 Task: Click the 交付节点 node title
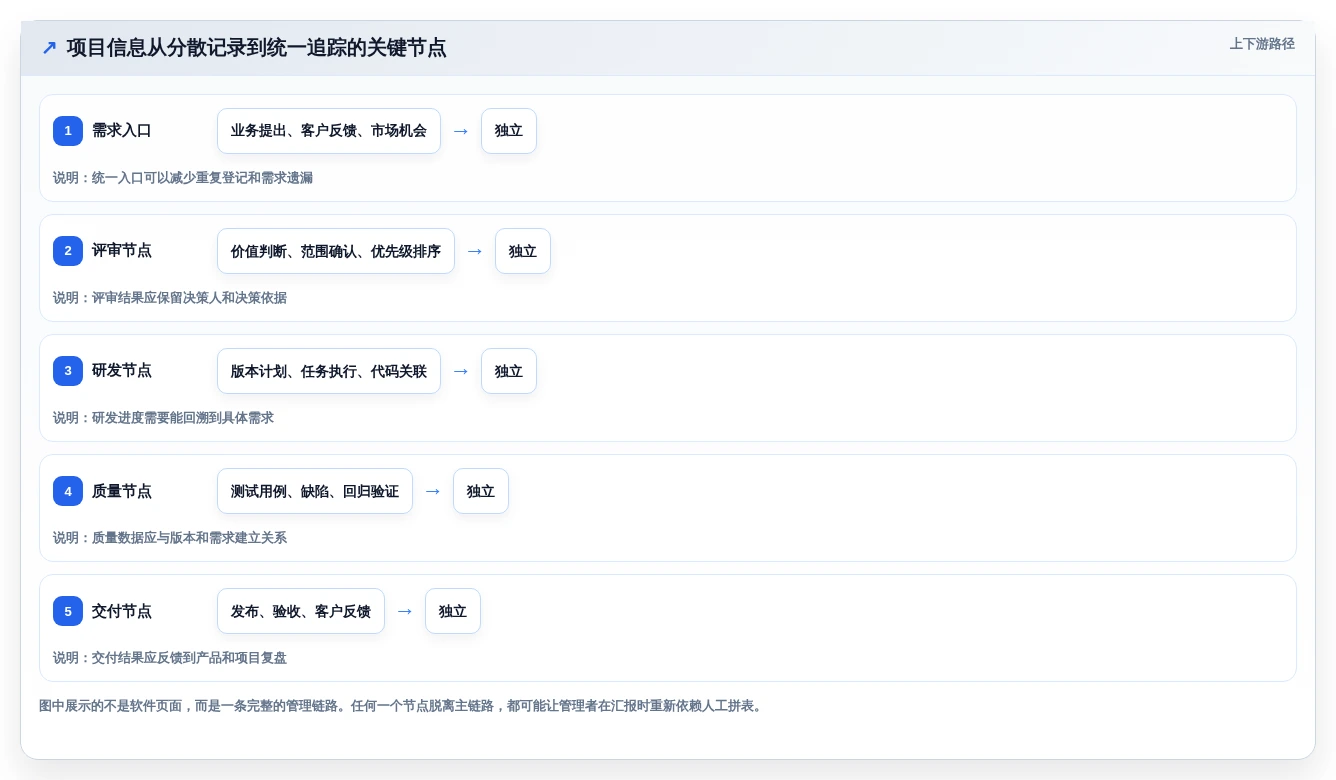pos(122,611)
